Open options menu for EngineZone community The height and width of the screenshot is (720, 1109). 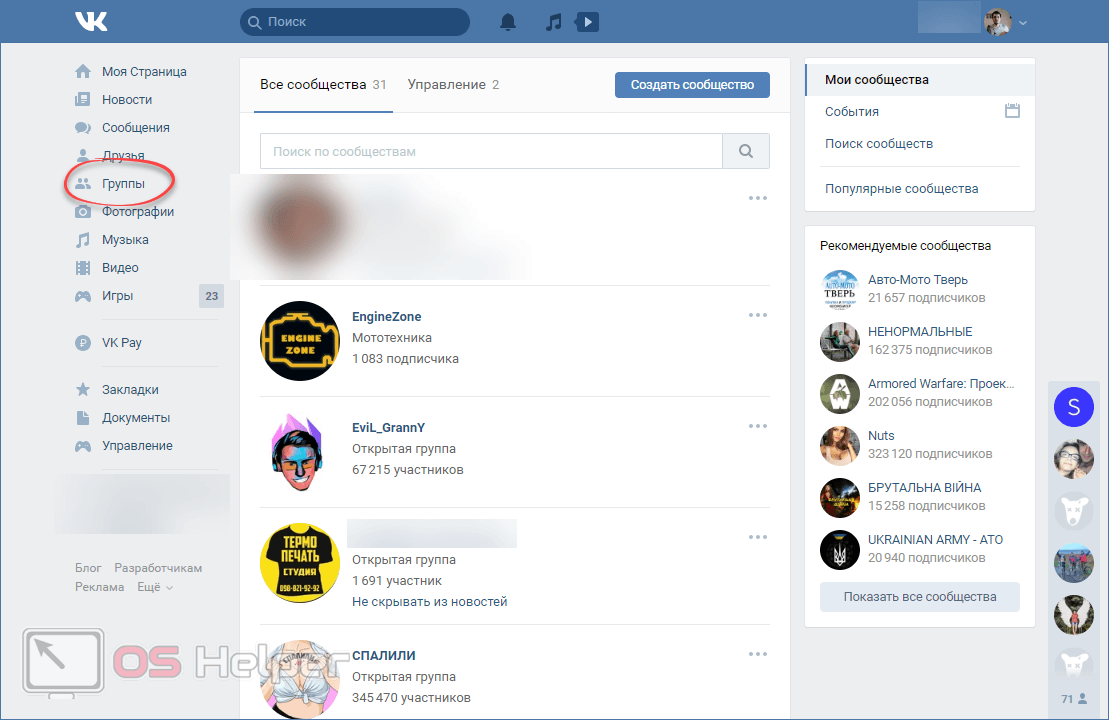click(758, 315)
